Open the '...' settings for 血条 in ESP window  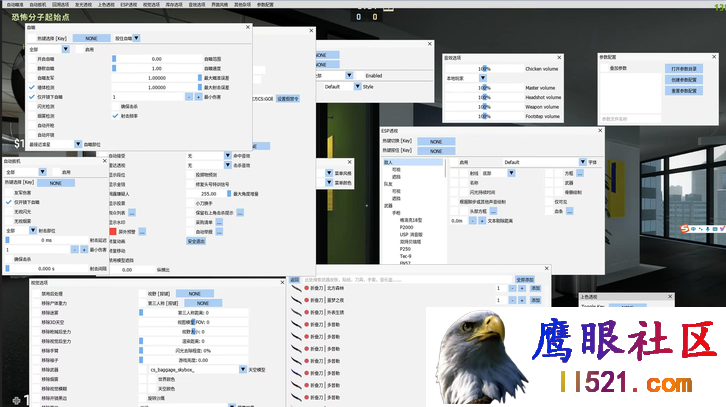(570, 211)
